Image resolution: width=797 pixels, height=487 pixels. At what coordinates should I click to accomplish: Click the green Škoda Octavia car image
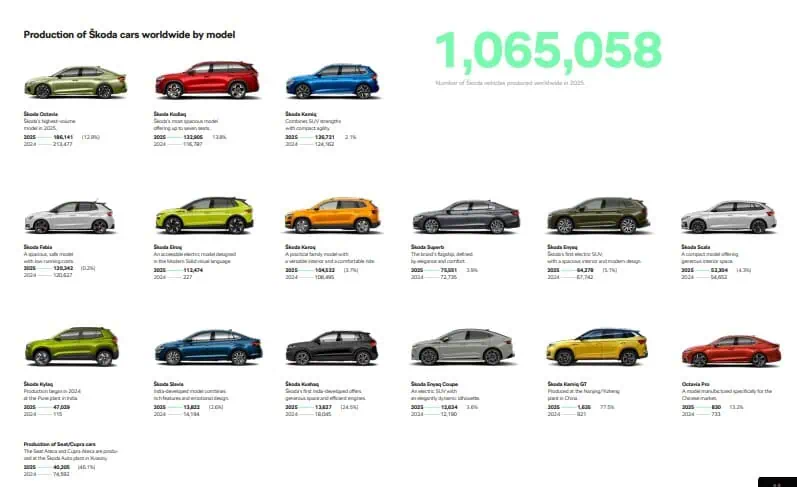click(x=75, y=82)
